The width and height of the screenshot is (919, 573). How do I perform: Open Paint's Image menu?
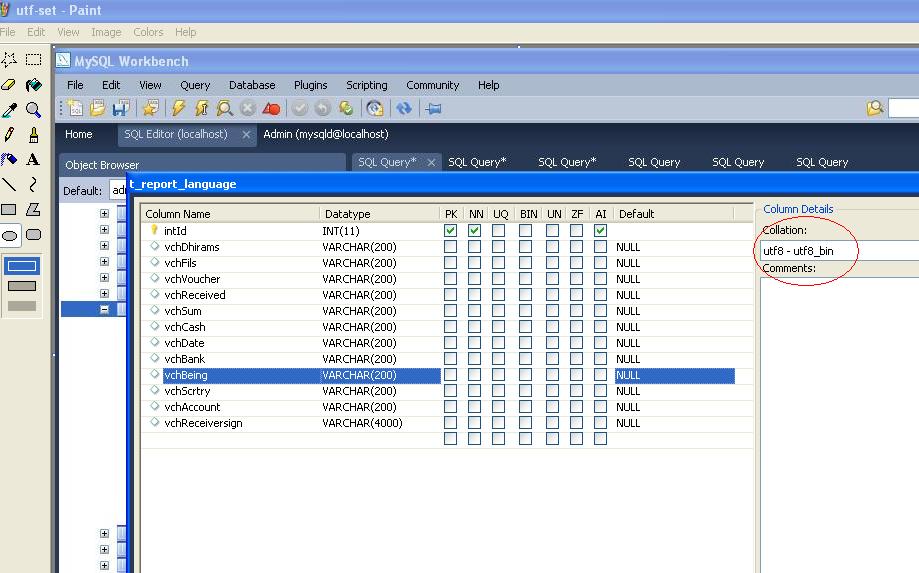point(106,32)
